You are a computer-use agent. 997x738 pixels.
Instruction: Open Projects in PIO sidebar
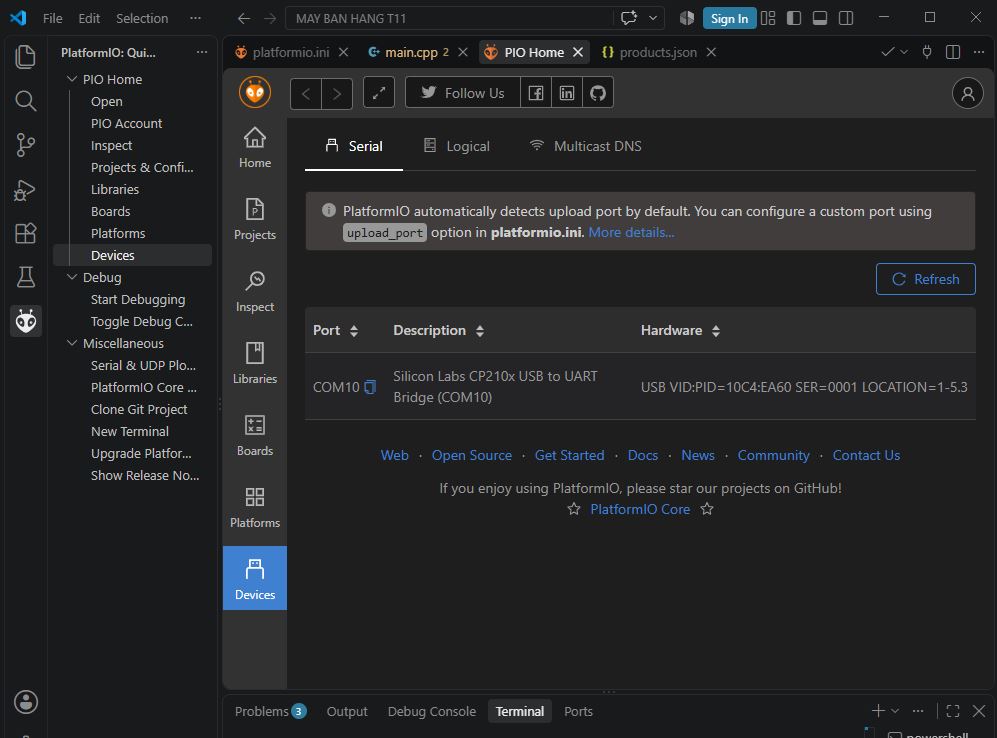255,219
